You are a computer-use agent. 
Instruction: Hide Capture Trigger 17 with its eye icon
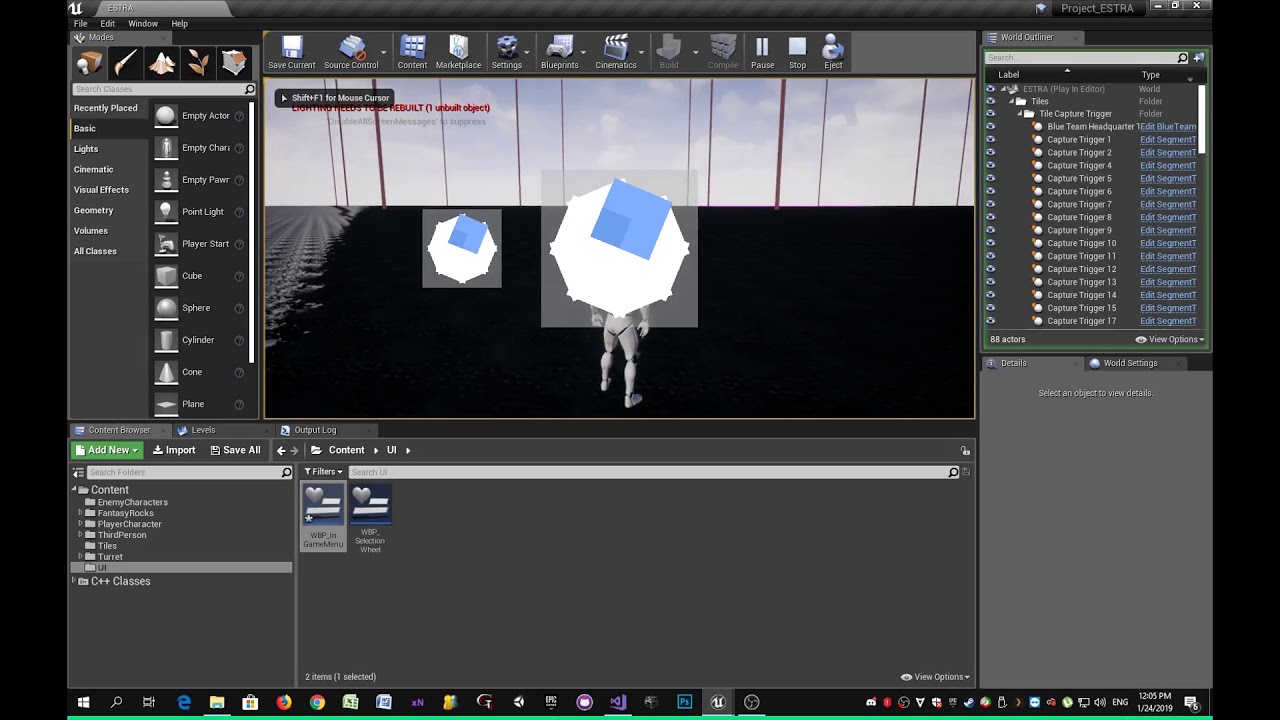tap(990, 322)
